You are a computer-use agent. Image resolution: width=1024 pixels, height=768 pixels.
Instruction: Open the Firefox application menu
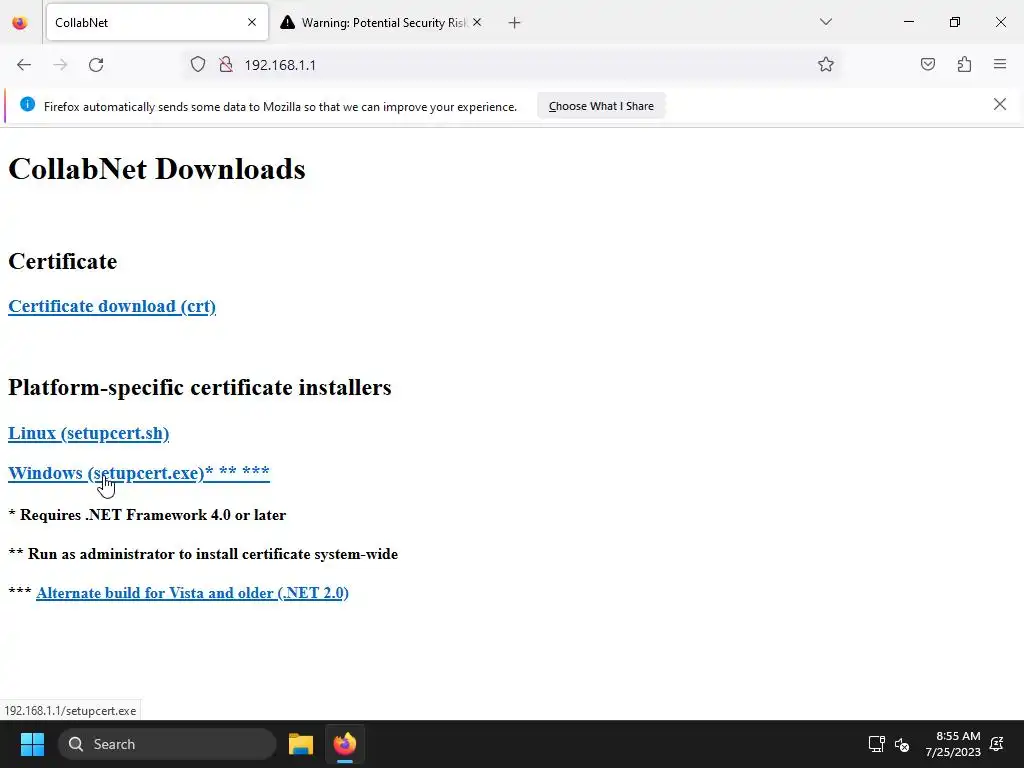coord(1000,64)
